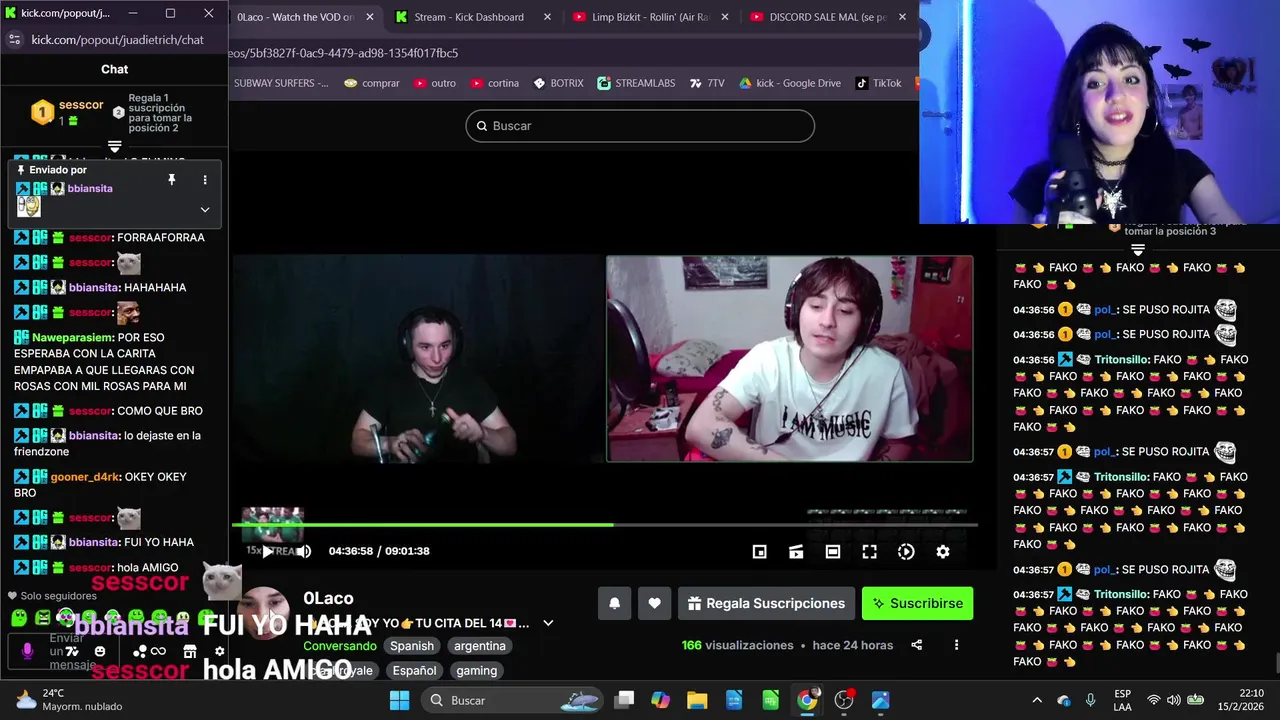Click the unpin icon on pinned message
Screen dimensions: 1280x720
click(171, 180)
